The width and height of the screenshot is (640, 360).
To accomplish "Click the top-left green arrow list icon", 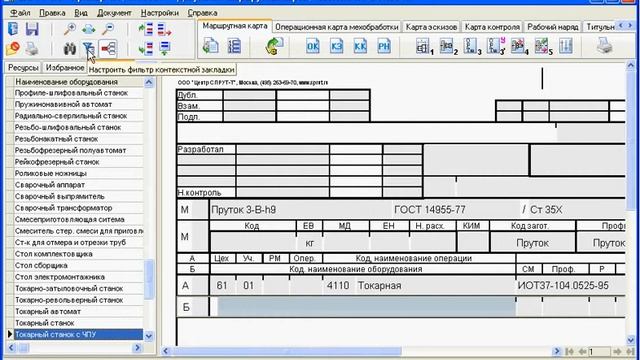I will pyautogui.click(x=146, y=29).
